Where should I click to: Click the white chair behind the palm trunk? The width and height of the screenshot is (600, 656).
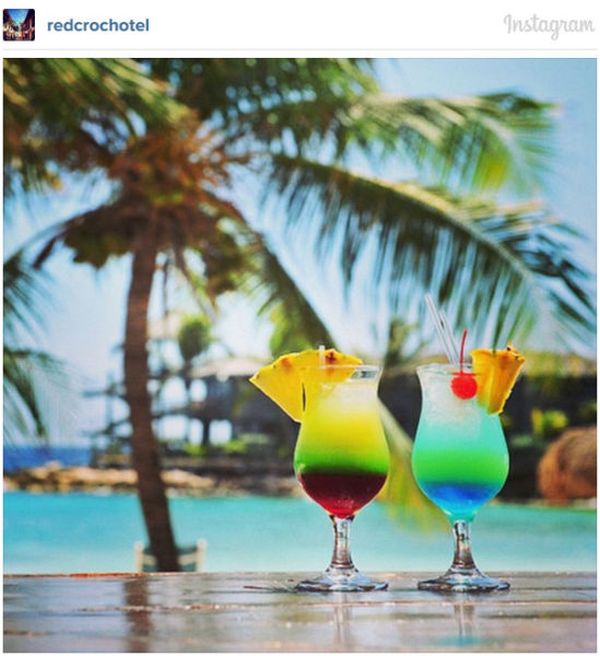click(x=171, y=556)
